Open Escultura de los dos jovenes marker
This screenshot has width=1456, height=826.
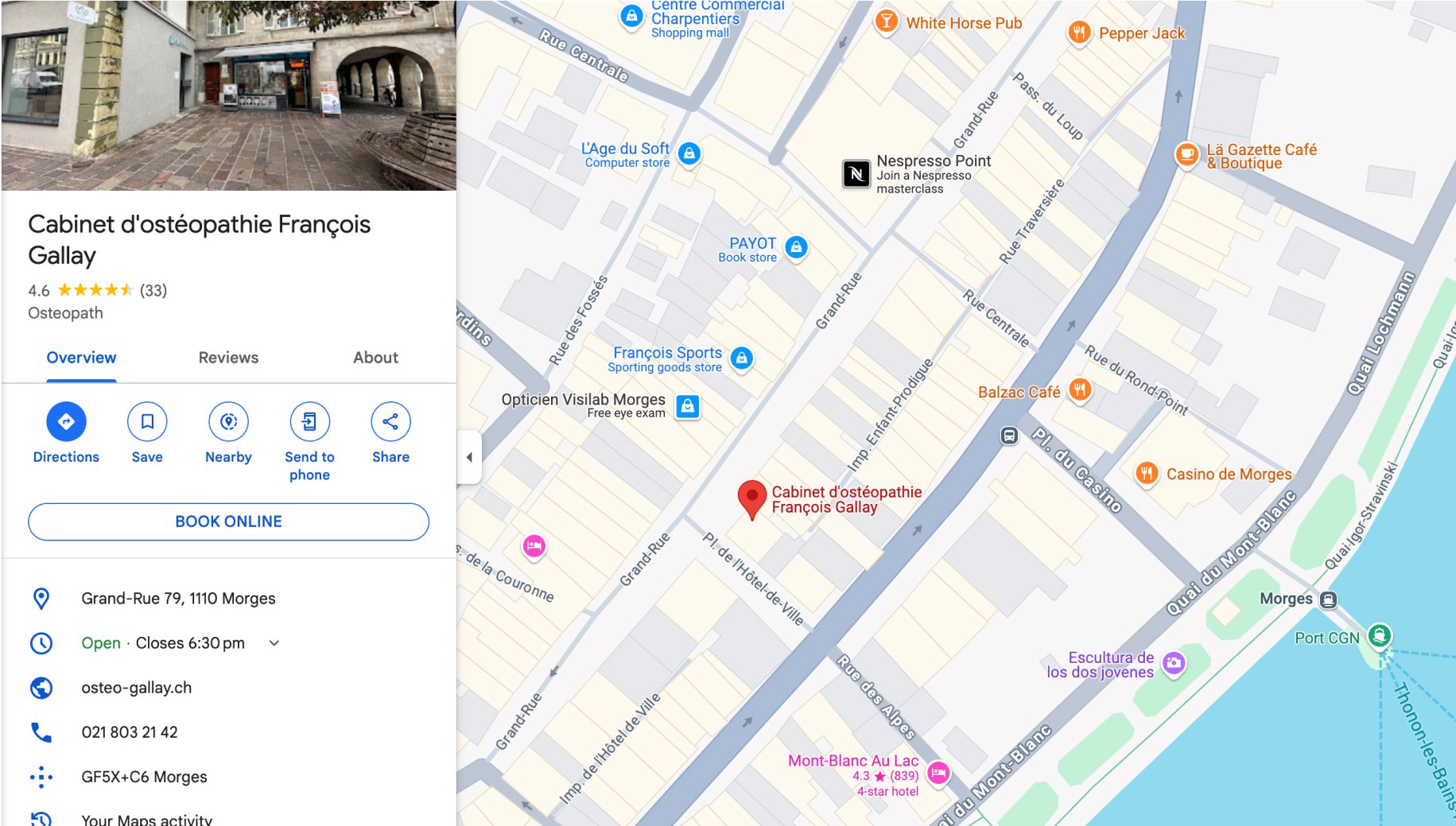point(1174,663)
